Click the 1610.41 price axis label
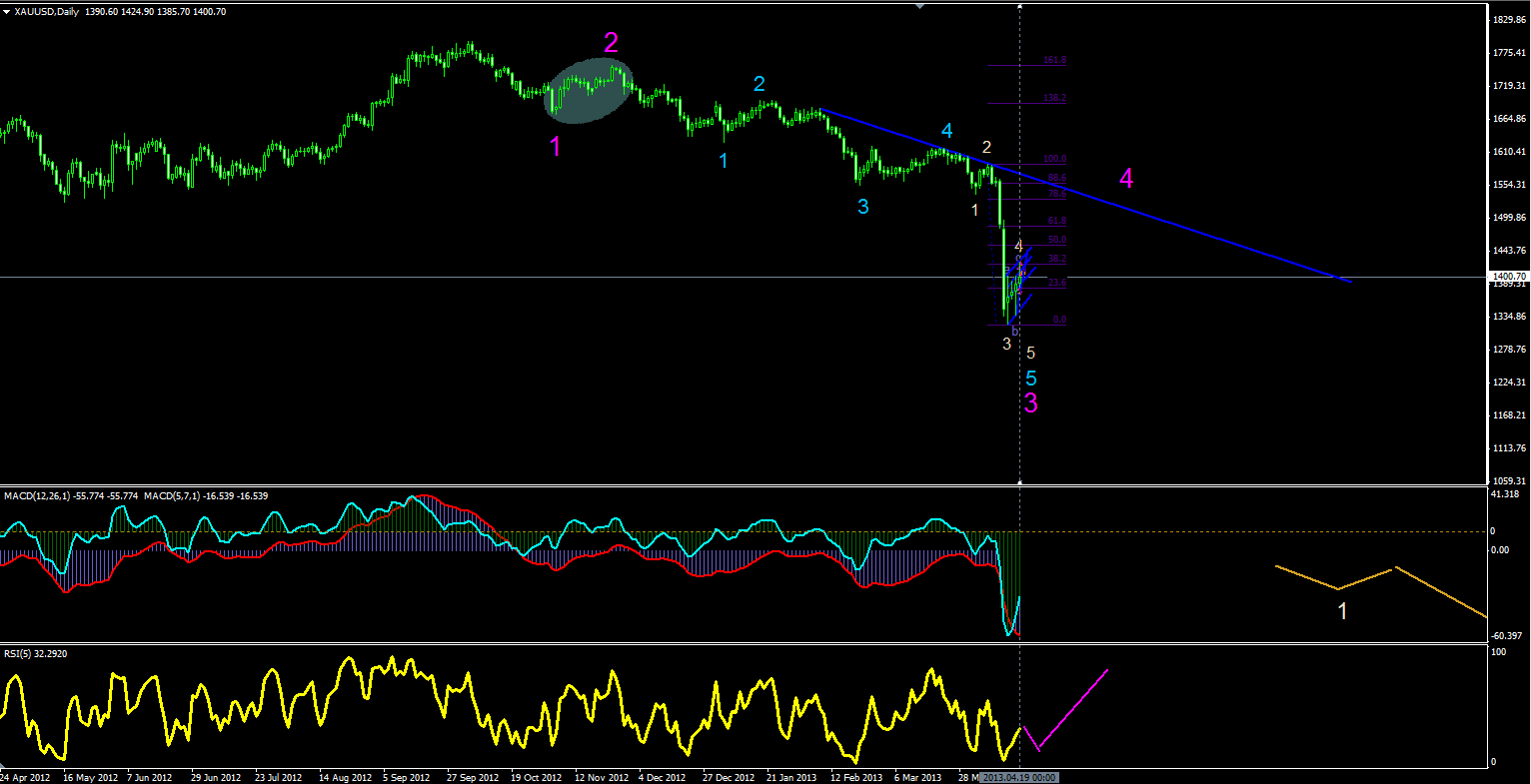Image resolution: width=1531 pixels, height=784 pixels. point(1509,152)
